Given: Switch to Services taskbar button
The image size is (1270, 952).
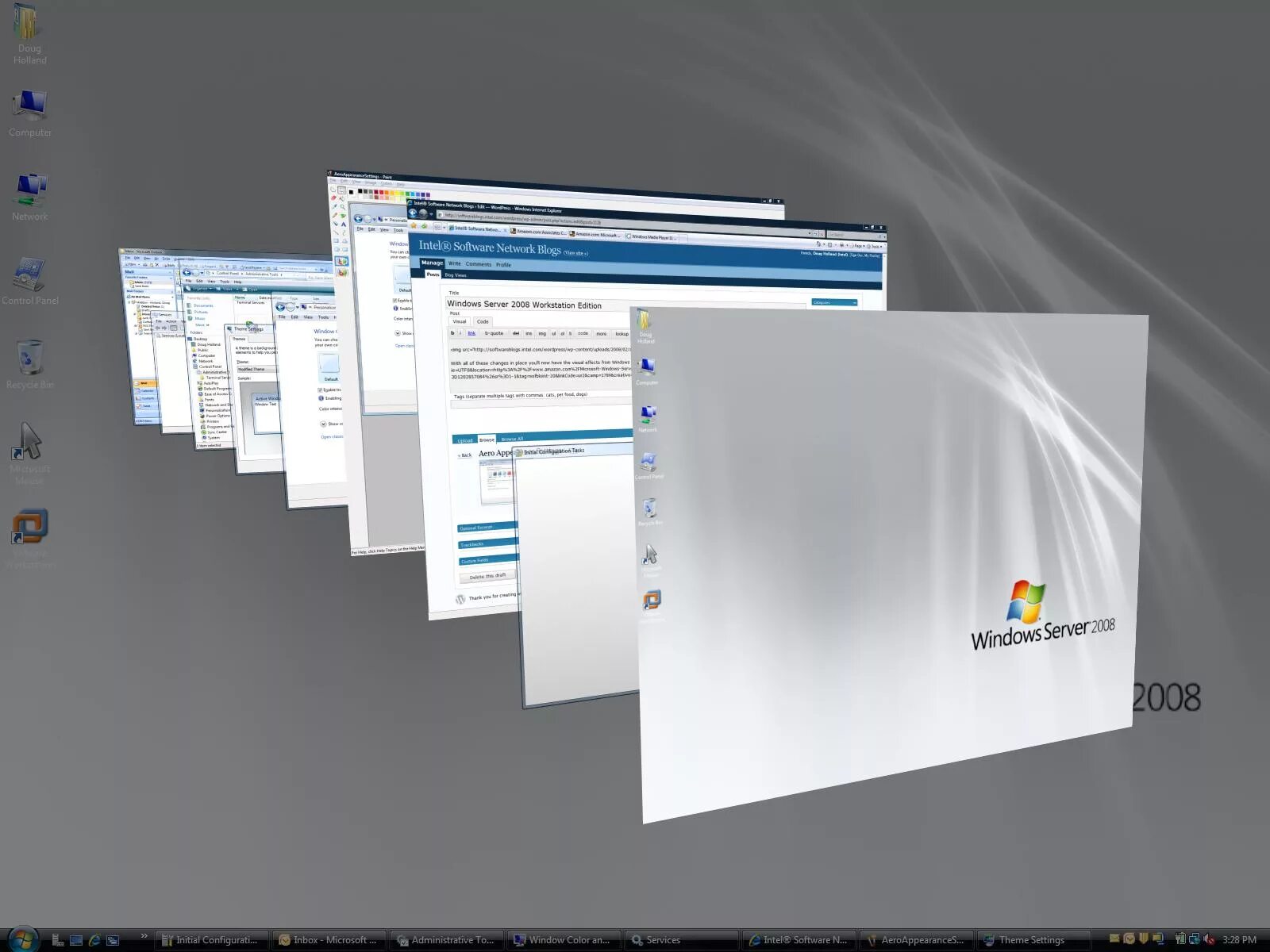Looking at the screenshot, I should coord(681,940).
